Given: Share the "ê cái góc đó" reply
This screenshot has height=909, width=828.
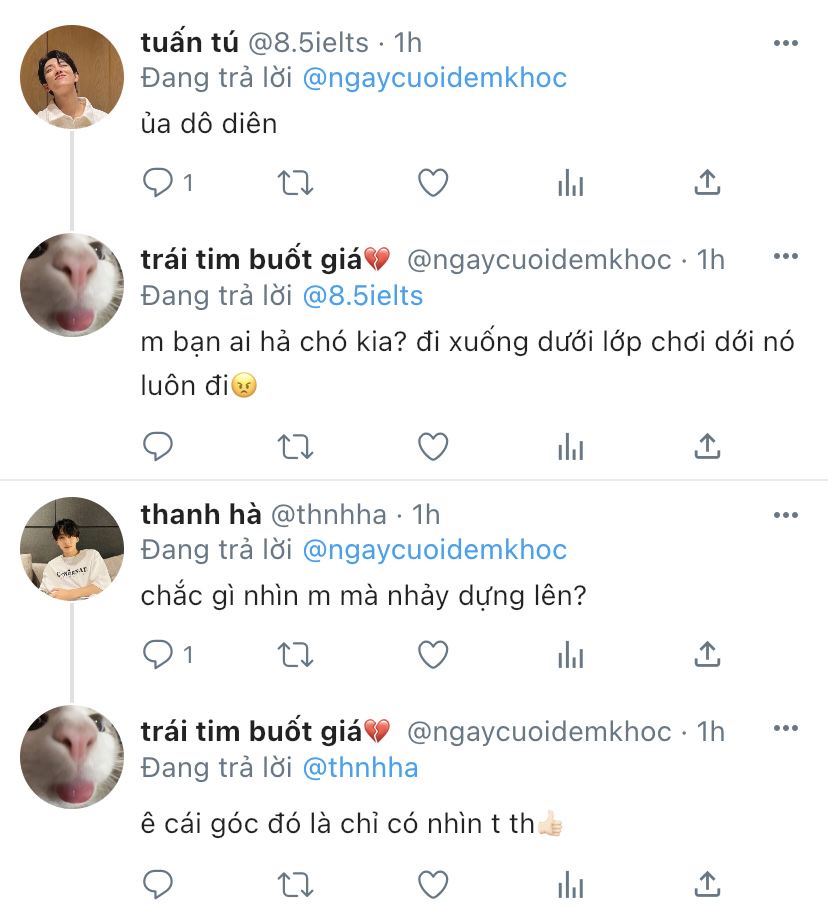Looking at the screenshot, I should [x=707, y=884].
